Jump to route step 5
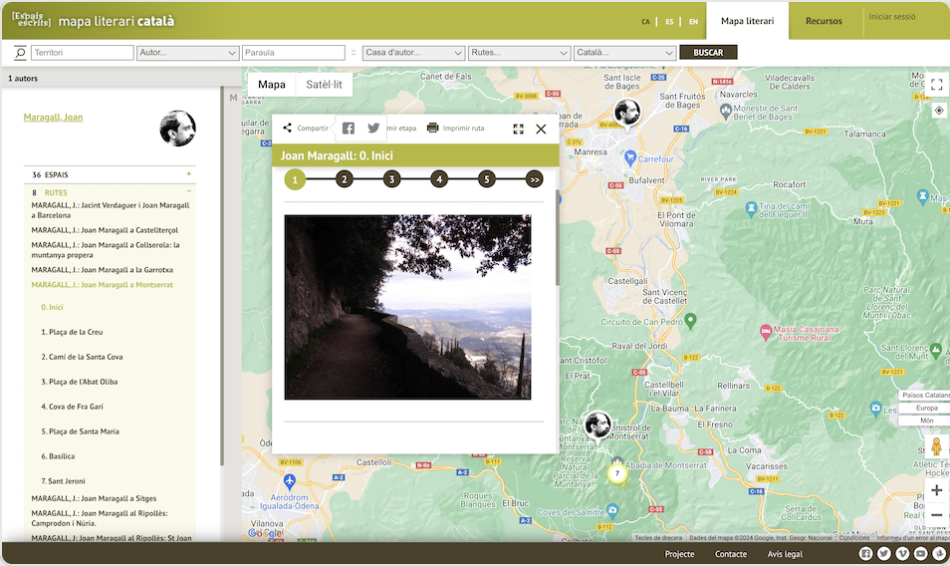950x566 pixels. click(x=487, y=179)
